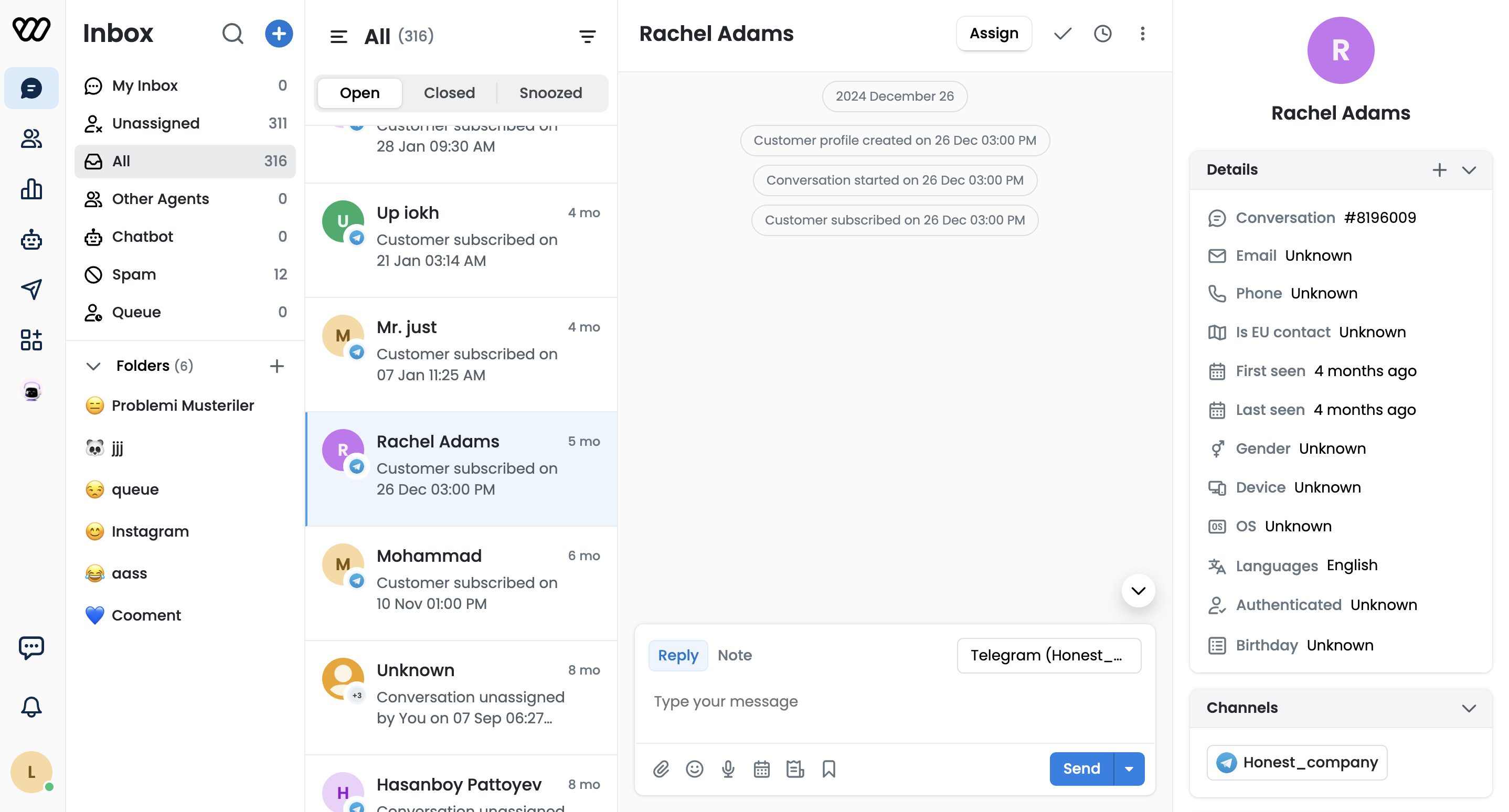Toggle the conversation list hamburger menu
1509x812 pixels.
point(338,37)
